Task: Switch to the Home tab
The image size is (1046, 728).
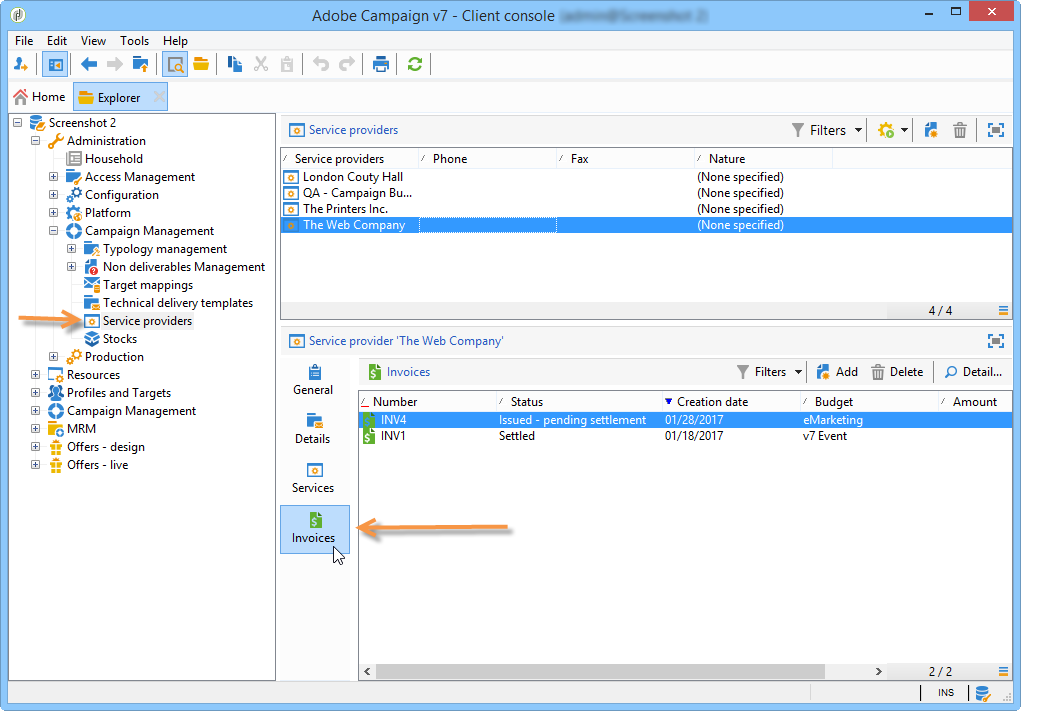Action: 39,97
